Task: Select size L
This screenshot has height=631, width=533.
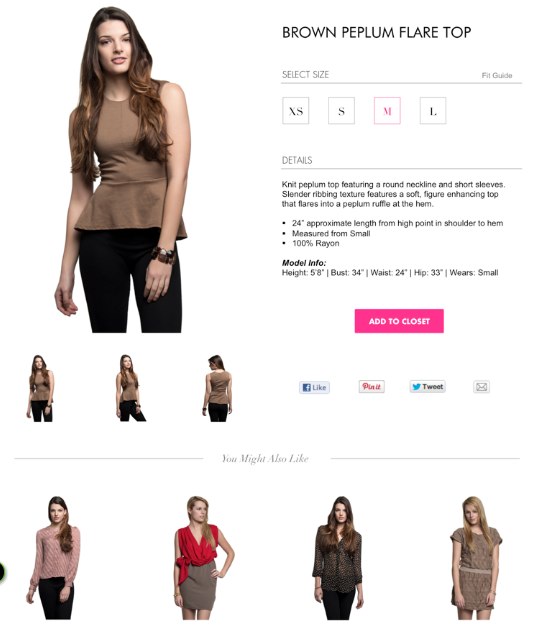Action: [x=433, y=111]
